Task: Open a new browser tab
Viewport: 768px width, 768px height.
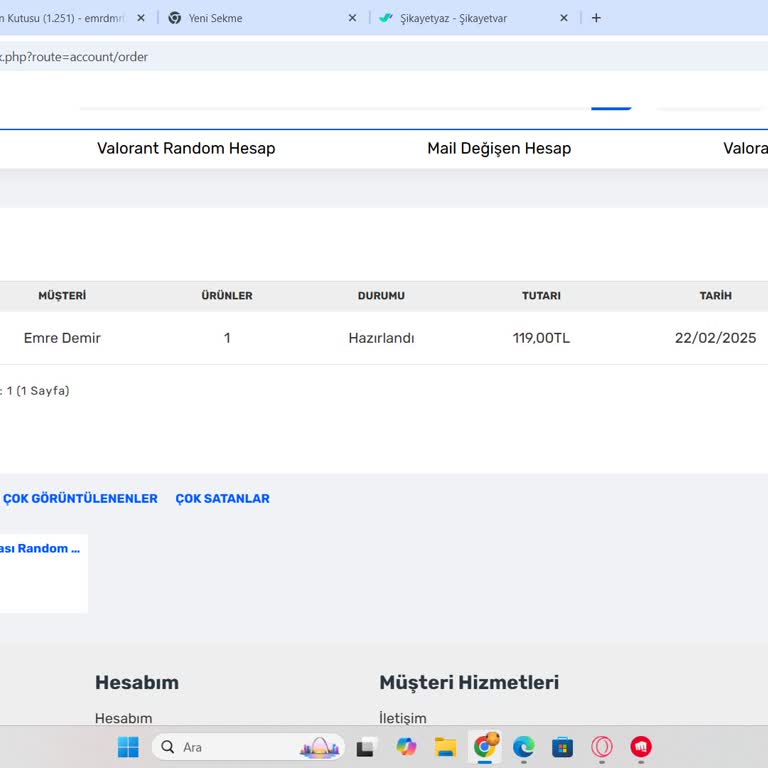Action: click(596, 18)
